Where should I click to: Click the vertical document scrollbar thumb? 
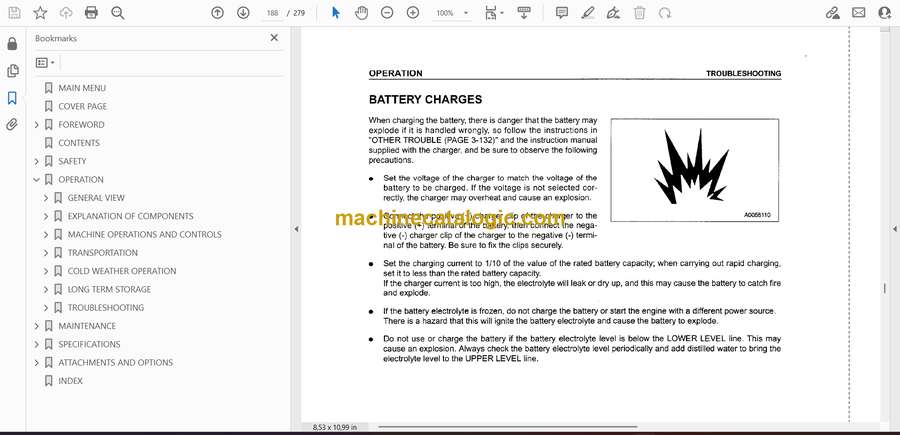tap(884, 289)
